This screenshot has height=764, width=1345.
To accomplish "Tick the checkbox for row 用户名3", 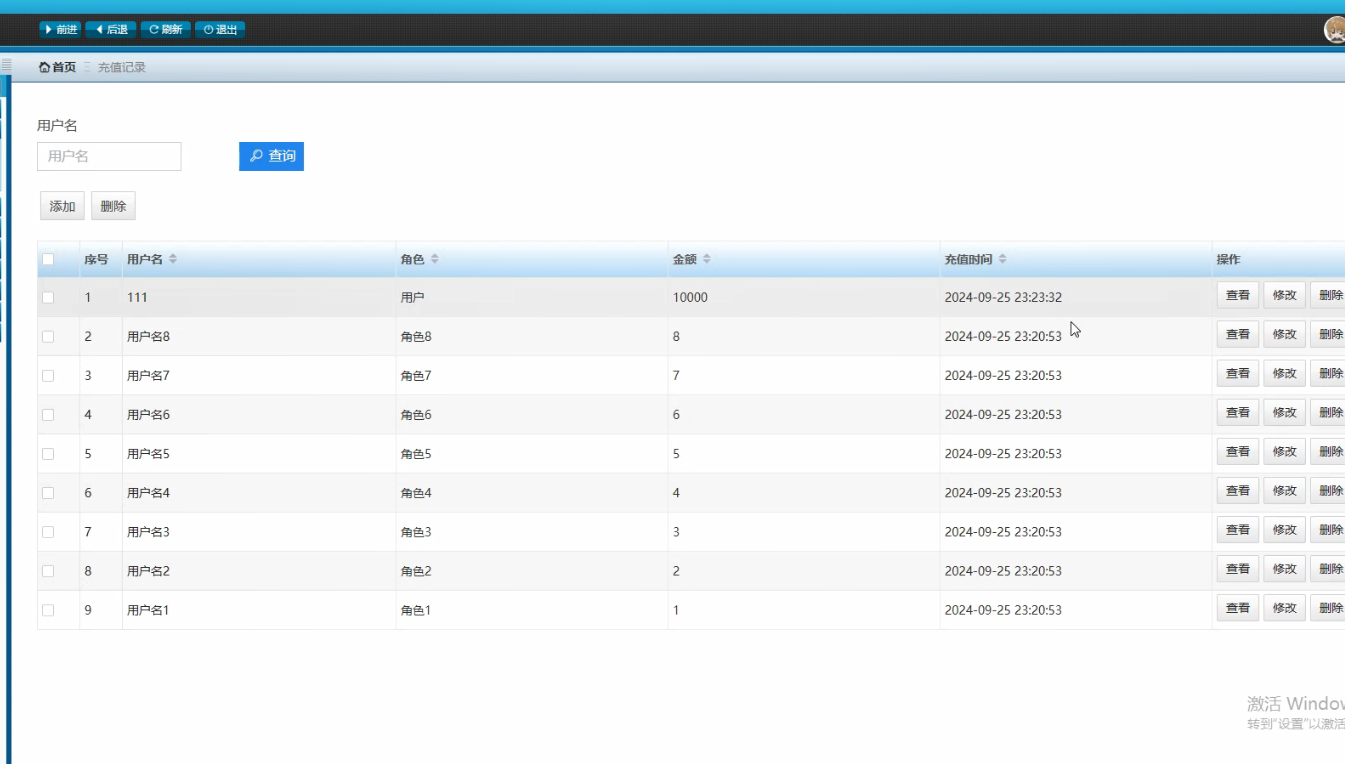I will pos(48,531).
